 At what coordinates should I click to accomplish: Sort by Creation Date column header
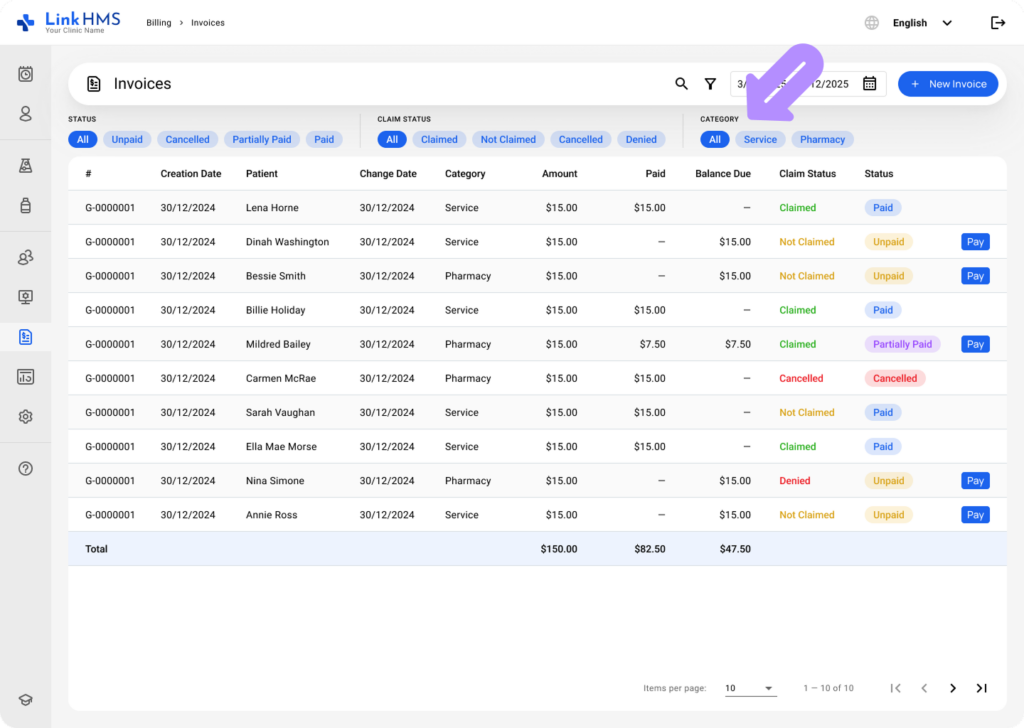[191, 174]
